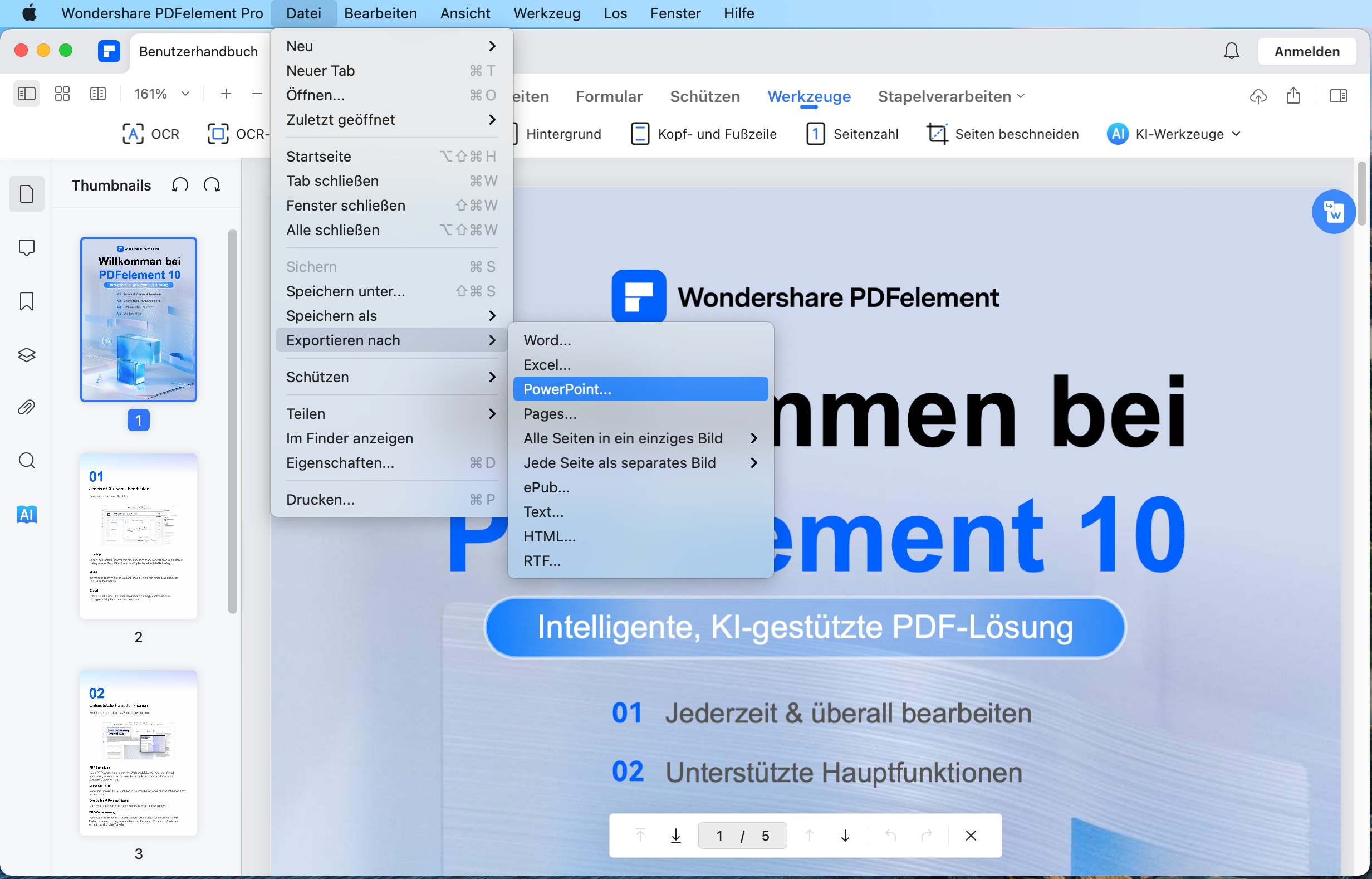The width and height of the screenshot is (1372, 879).
Task: Toggle the right properties panel icon
Action: click(x=1339, y=96)
